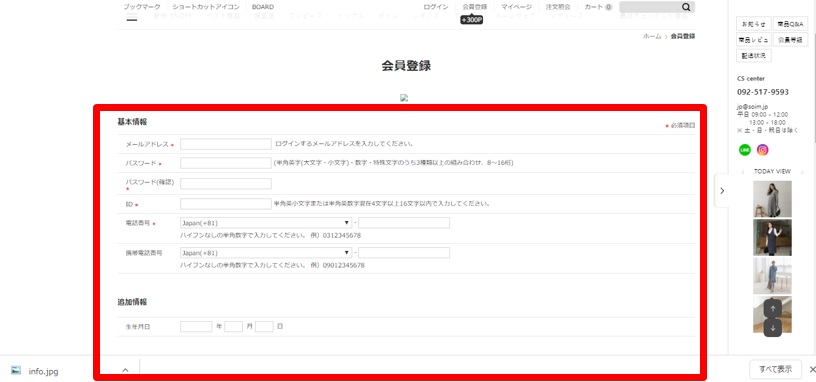This screenshot has width=816, height=382.
Task: Click the birth day (日) field
Action: point(264,326)
